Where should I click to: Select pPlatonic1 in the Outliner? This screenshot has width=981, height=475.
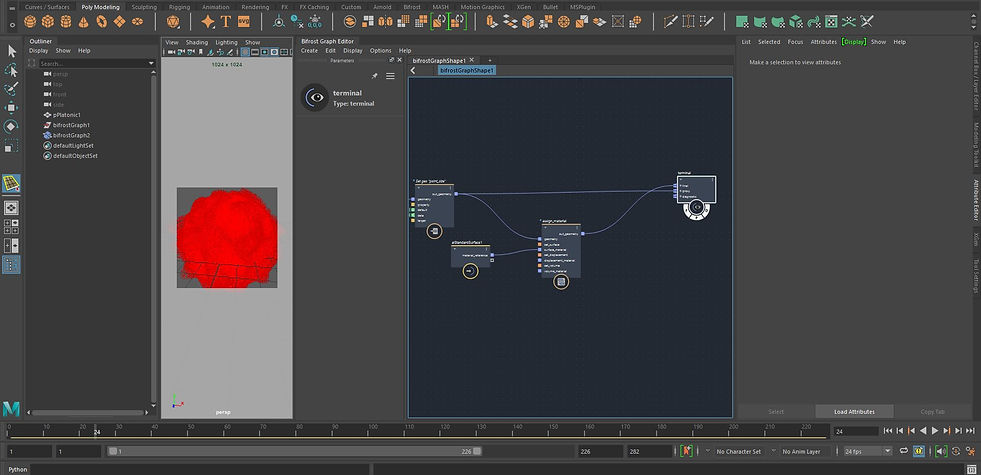point(67,115)
